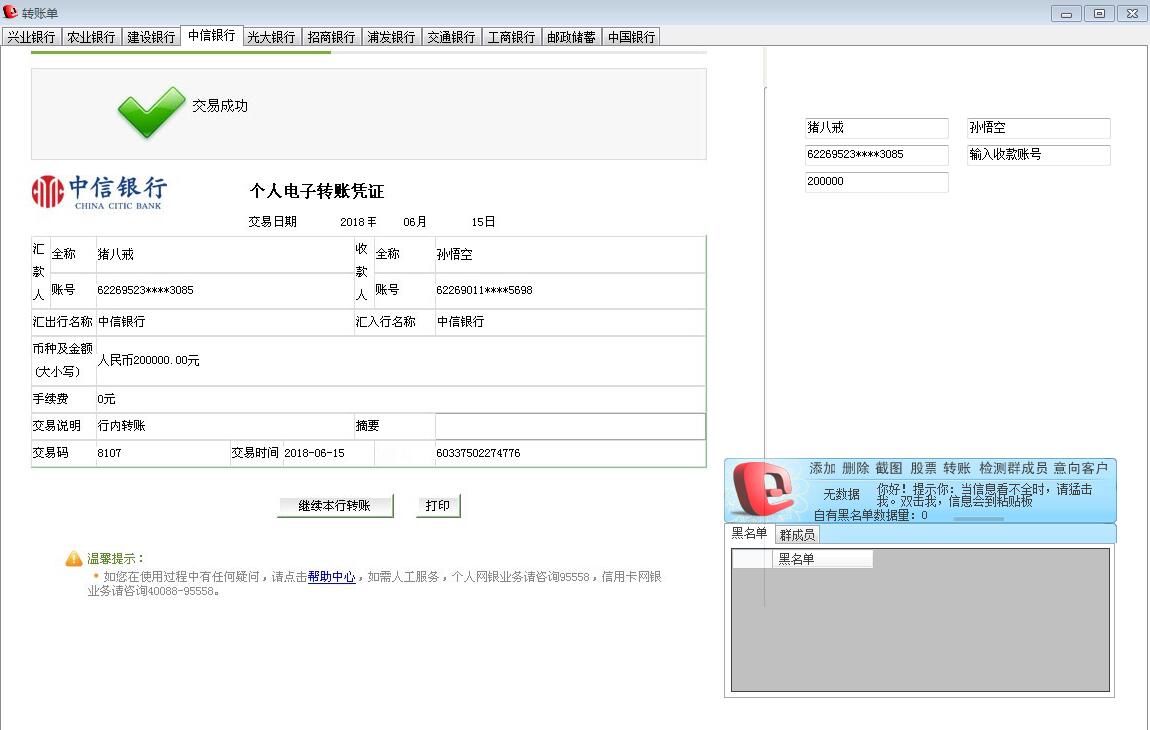Click the 行内转账 text

[x=122, y=426]
